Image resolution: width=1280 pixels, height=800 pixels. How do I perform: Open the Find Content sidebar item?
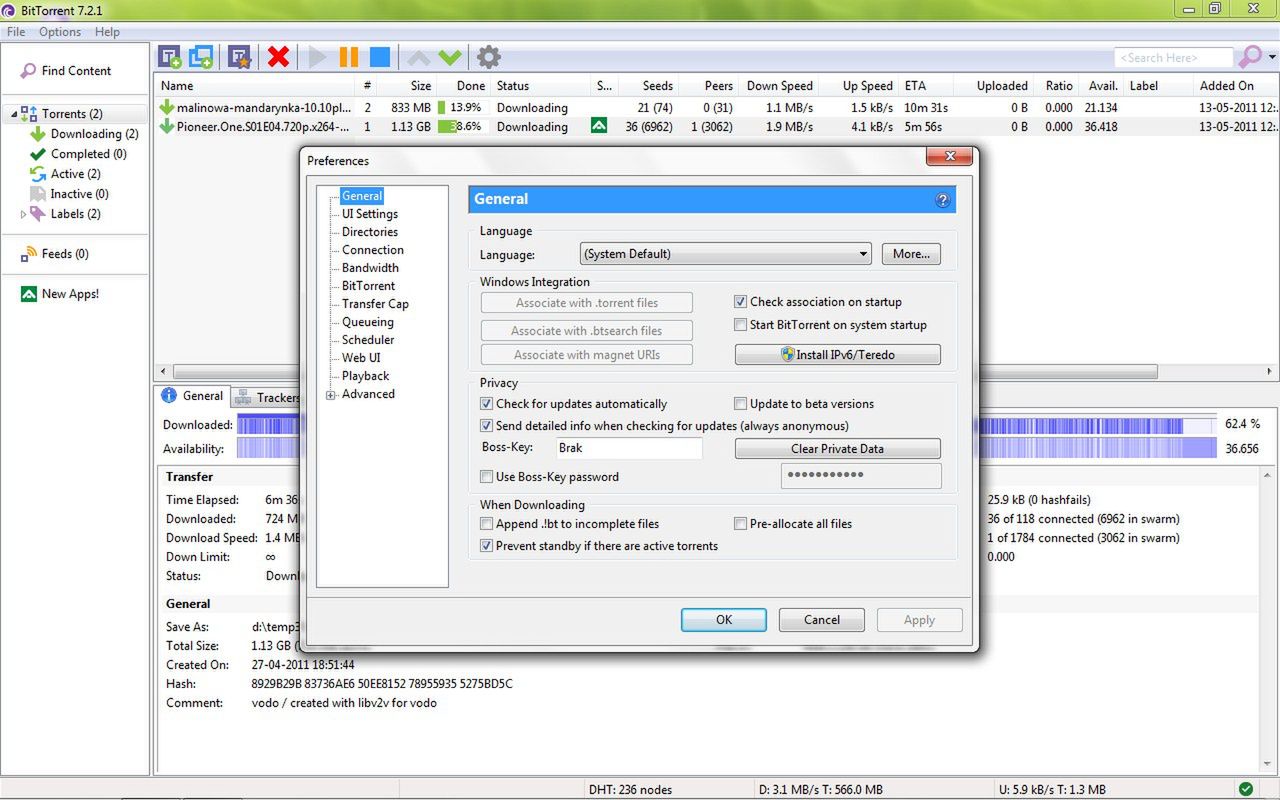(66, 71)
